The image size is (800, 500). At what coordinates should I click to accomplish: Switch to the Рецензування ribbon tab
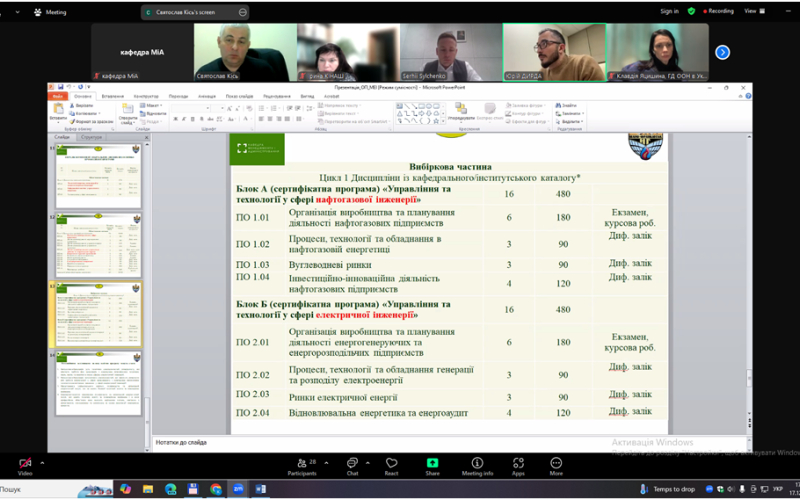(277, 96)
